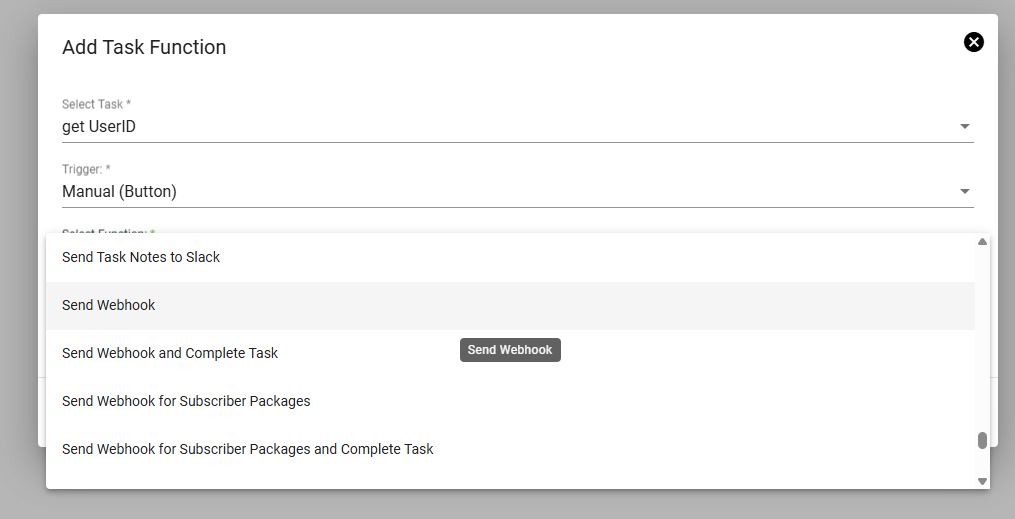Pick 'Send Webhook and Complete Task' option
Screen dimensions: 1015x519
pyautogui.click(x=510, y=353)
